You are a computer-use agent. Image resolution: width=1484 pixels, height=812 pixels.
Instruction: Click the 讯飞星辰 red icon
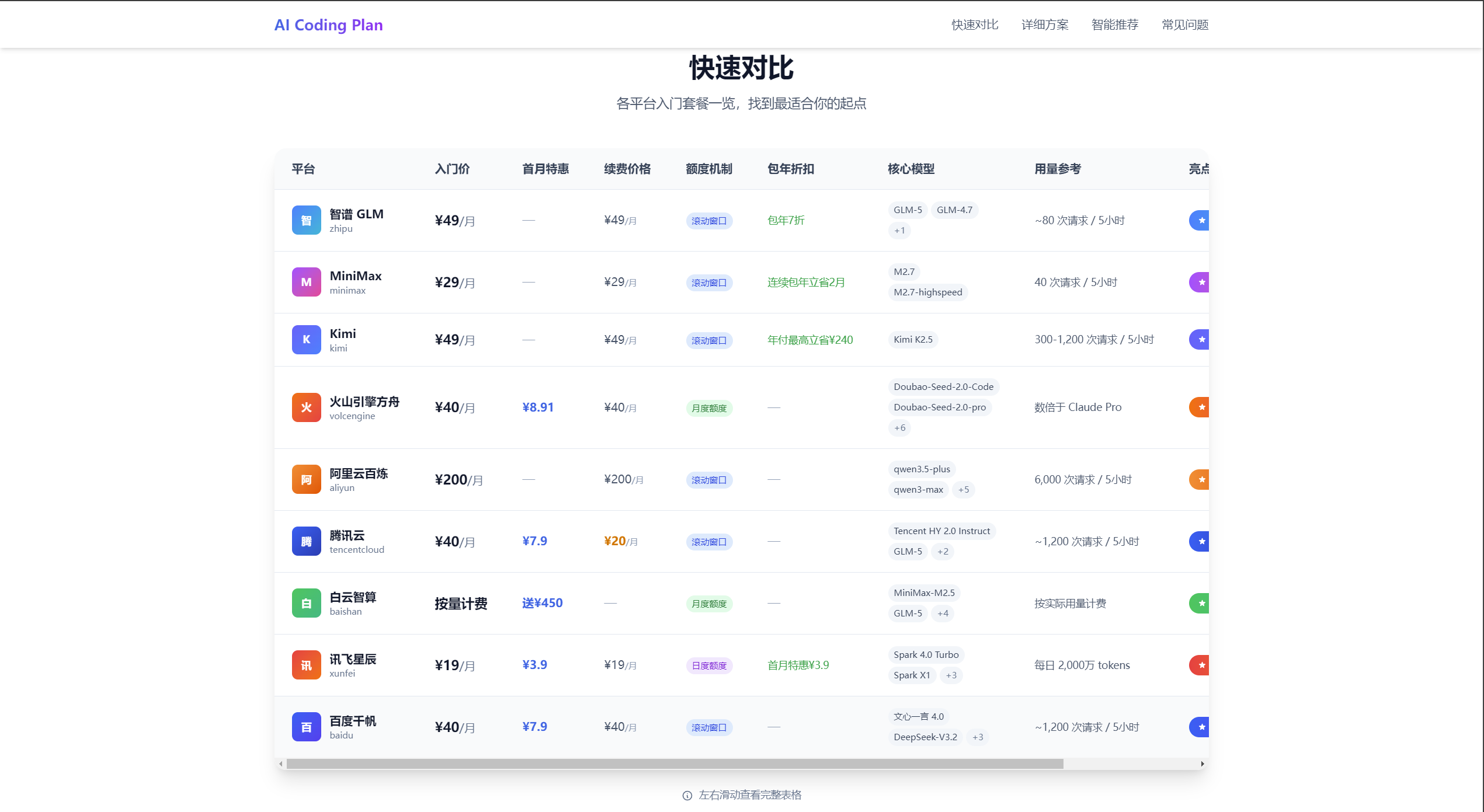pyautogui.click(x=306, y=665)
